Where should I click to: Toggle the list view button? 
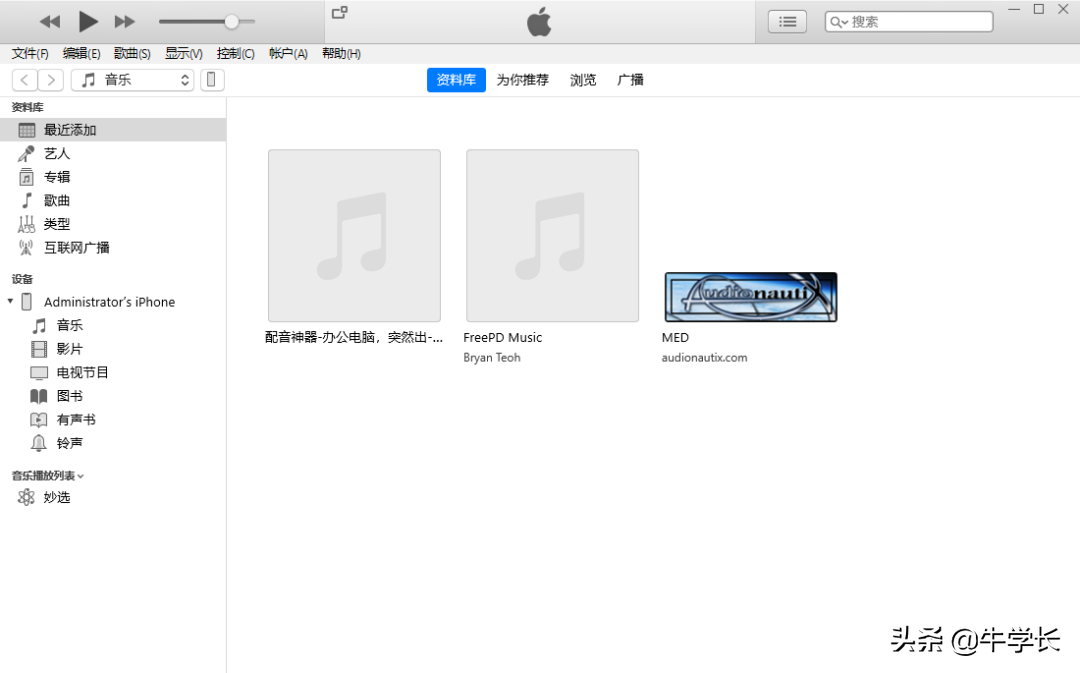click(787, 22)
